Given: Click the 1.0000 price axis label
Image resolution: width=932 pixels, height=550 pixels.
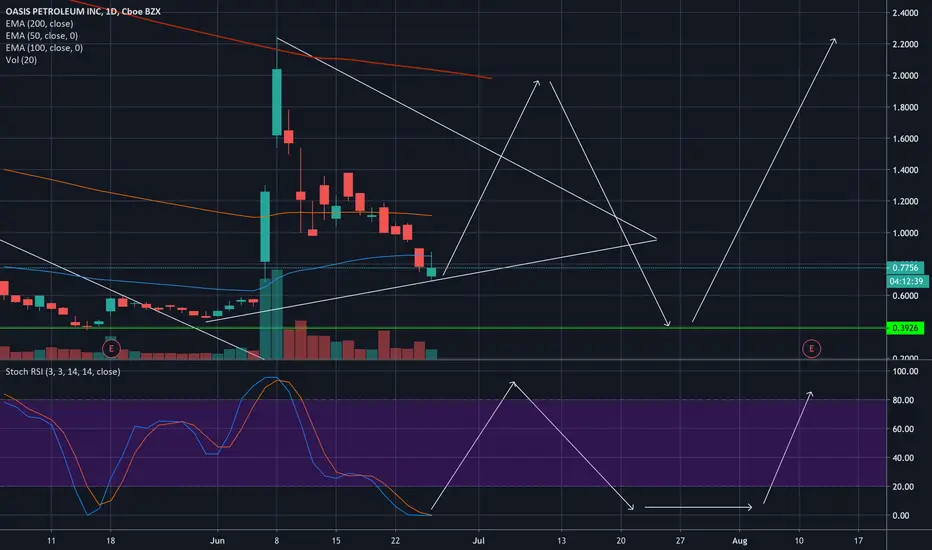Looking at the screenshot, I should [905, 233].
